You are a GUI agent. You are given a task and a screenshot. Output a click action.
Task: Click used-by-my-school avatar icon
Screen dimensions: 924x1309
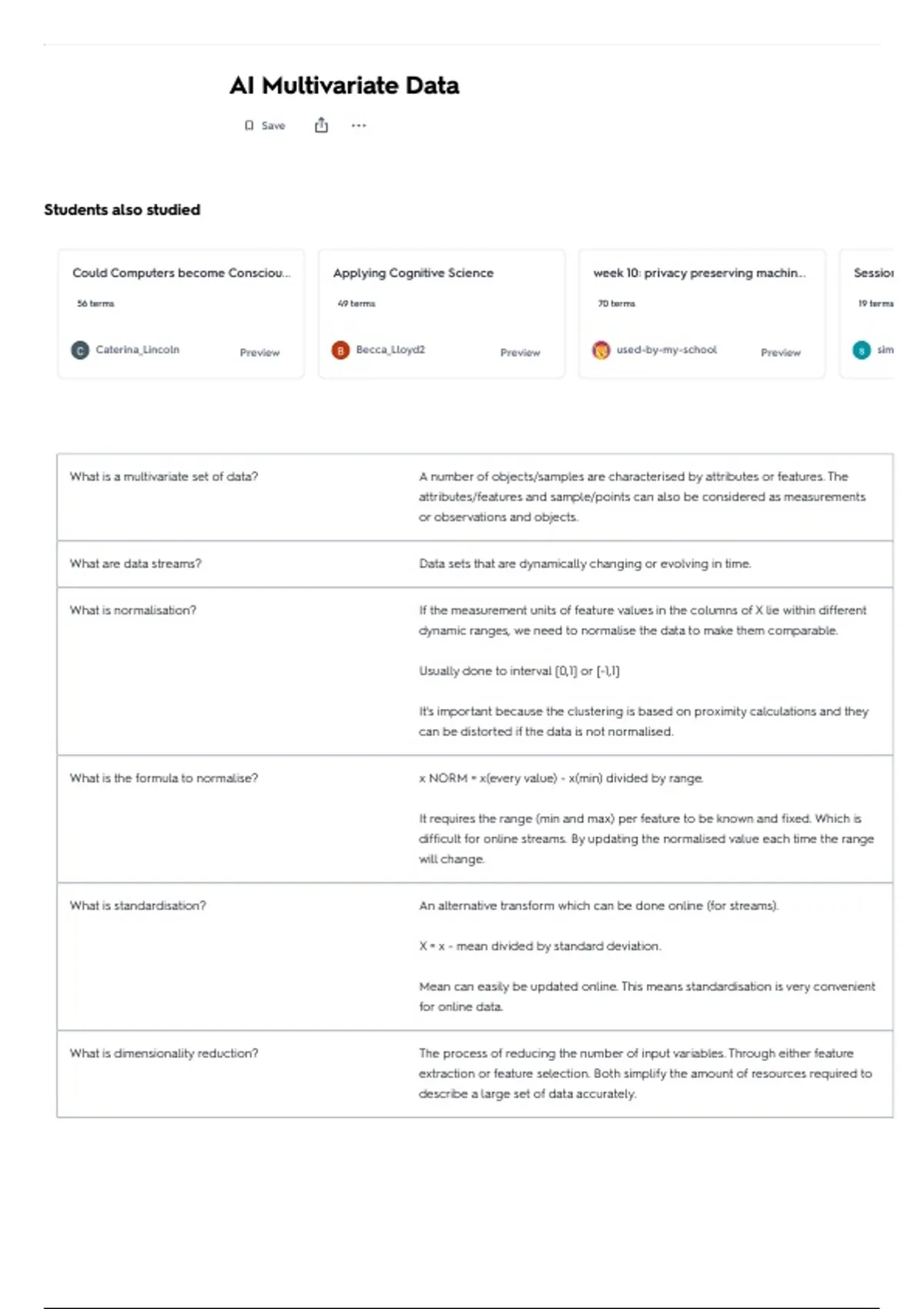point(601,350)
